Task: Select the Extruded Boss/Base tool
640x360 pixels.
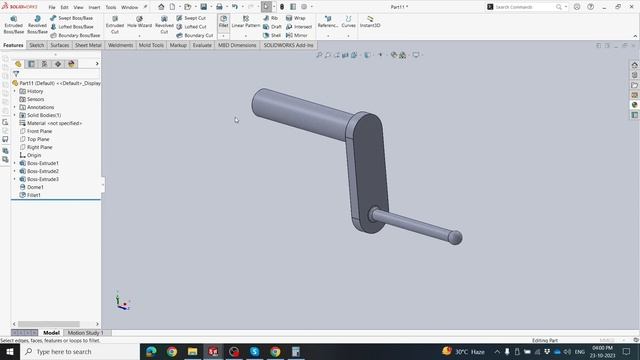Action: pyautogui.click(x=13, y=24)
